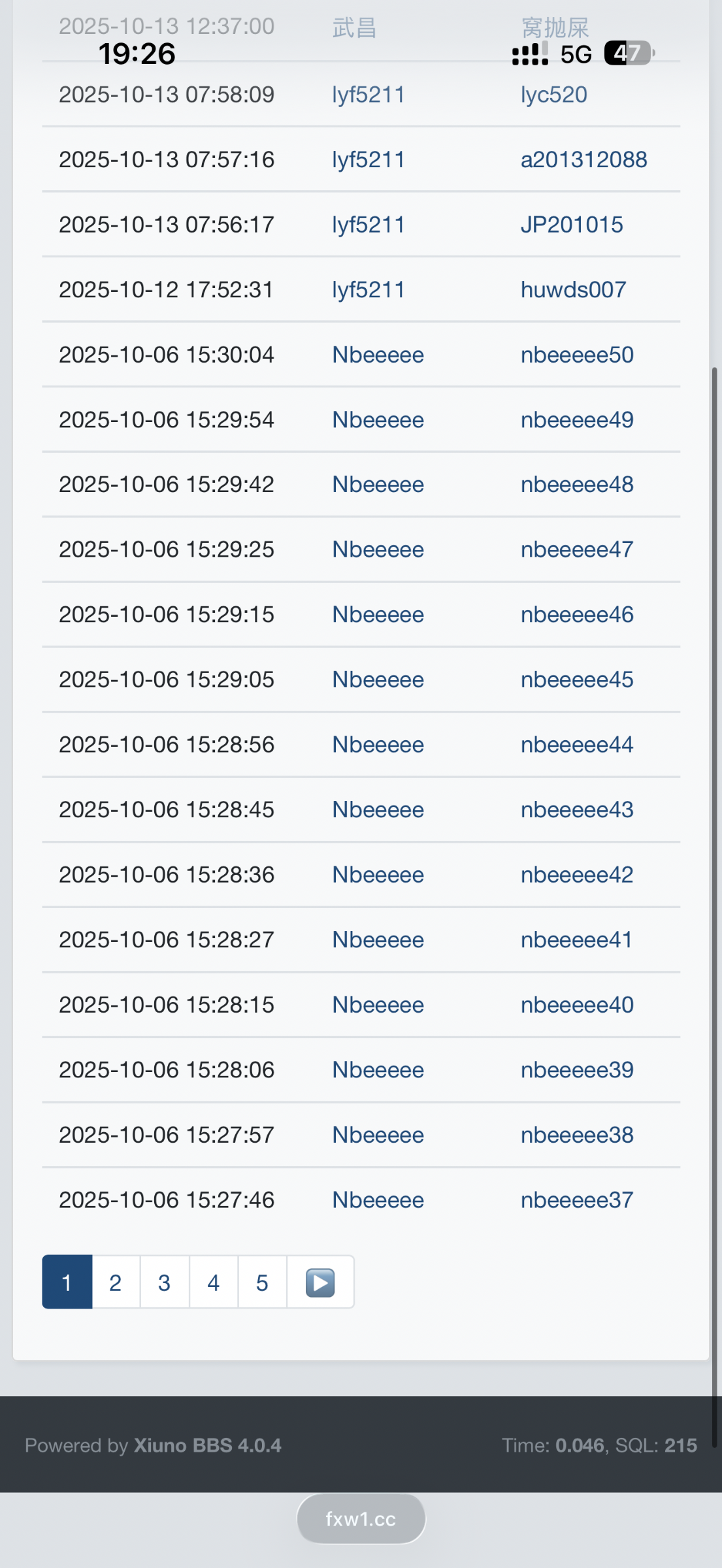Click nbeeeee37 username link
722x1568 pixels.
pyautogui.click(x=577, y=1200)
